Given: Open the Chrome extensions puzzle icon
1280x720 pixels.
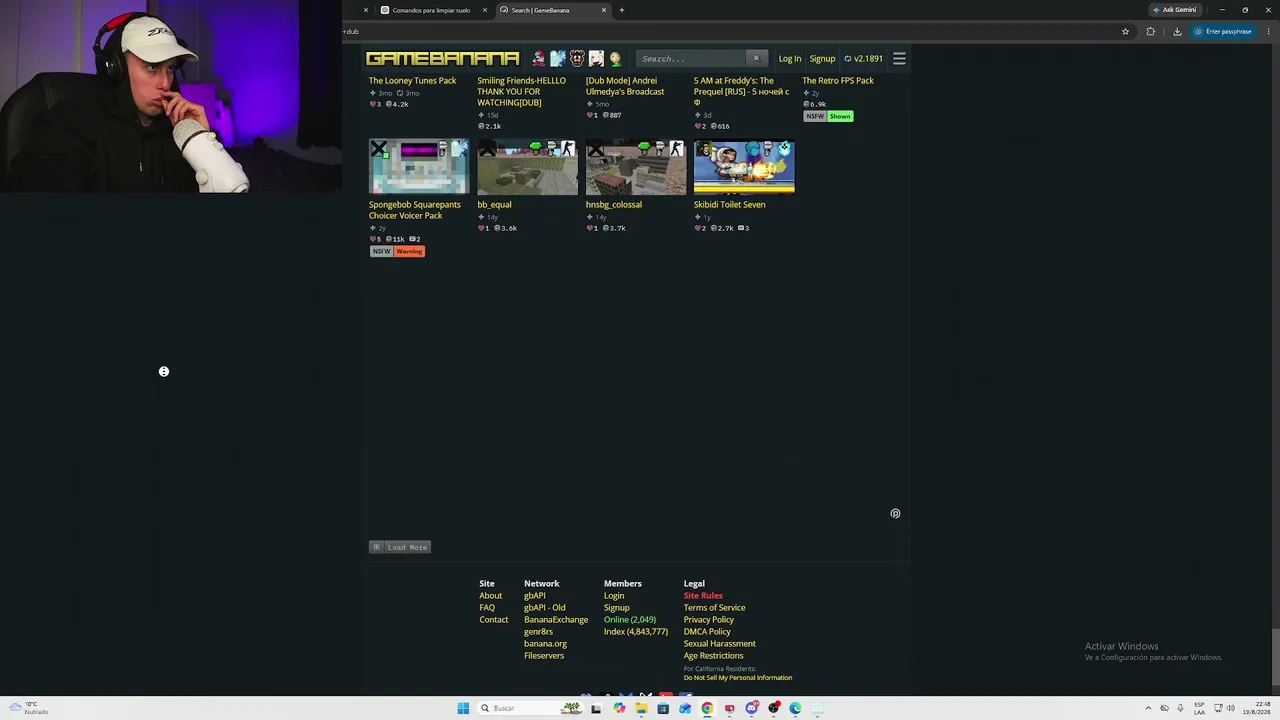Looking at the screenshot, I should [x=1150, y=31].
